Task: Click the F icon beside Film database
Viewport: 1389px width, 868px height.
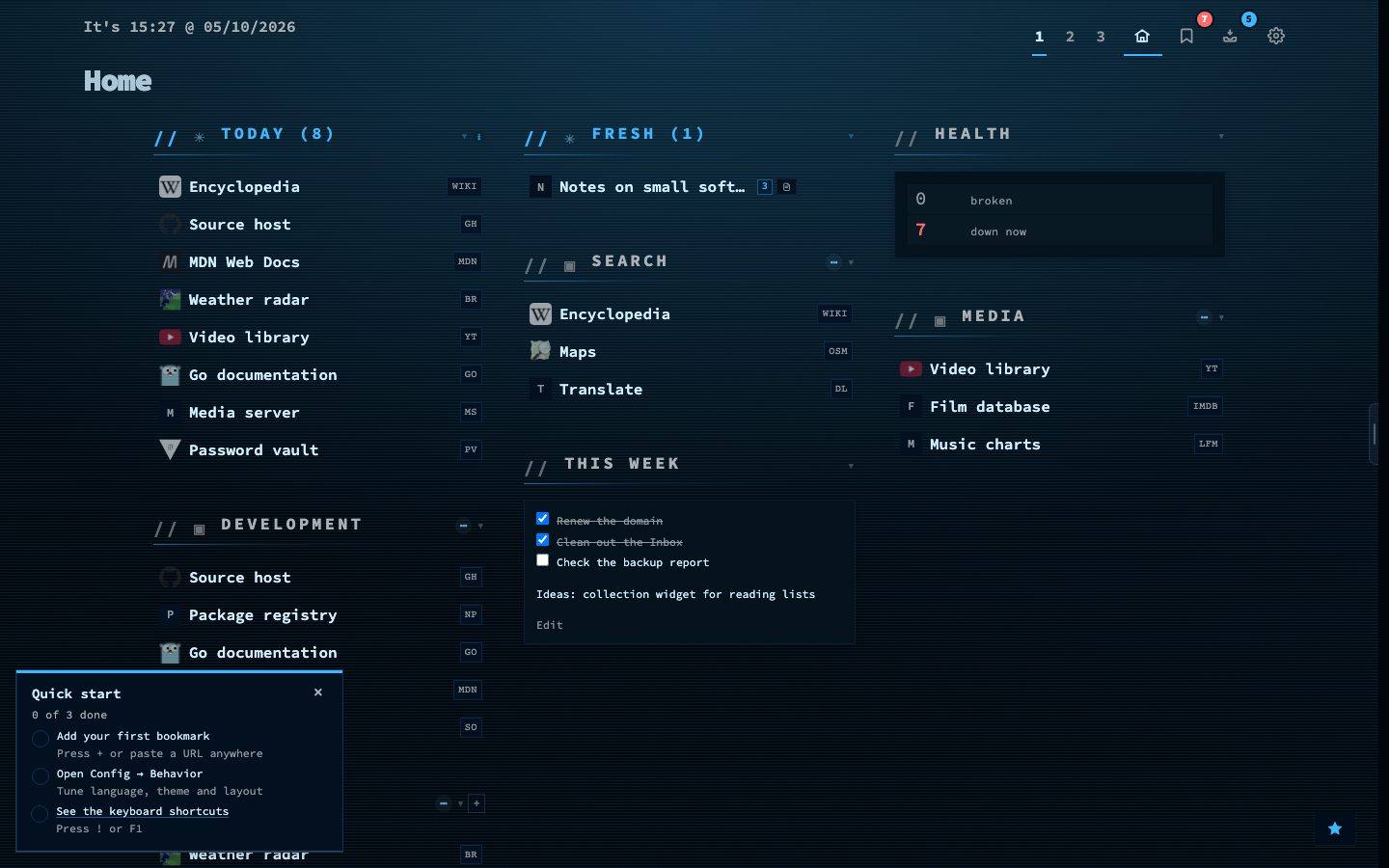Action: point(911,407)
